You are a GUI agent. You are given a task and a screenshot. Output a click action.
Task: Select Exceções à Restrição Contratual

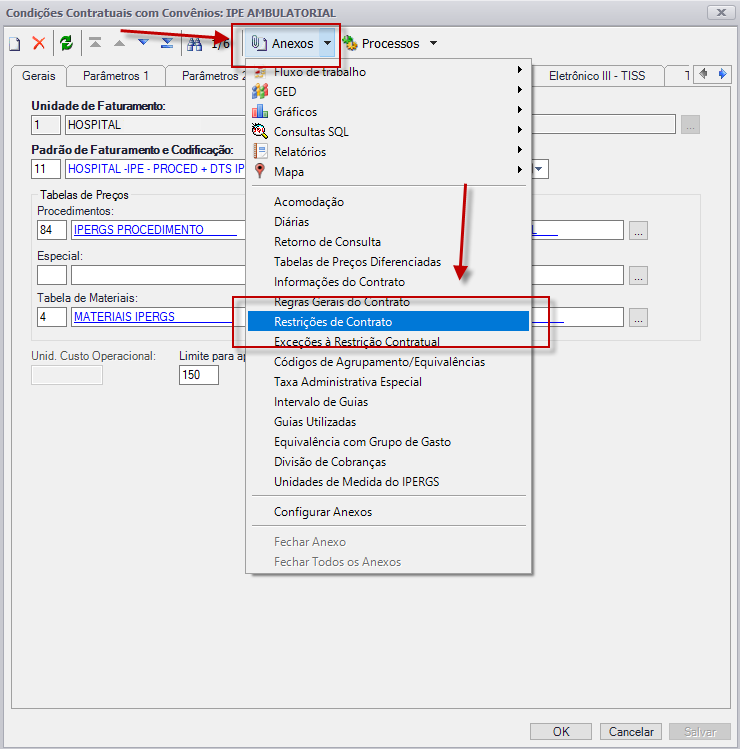coord(388,342)
